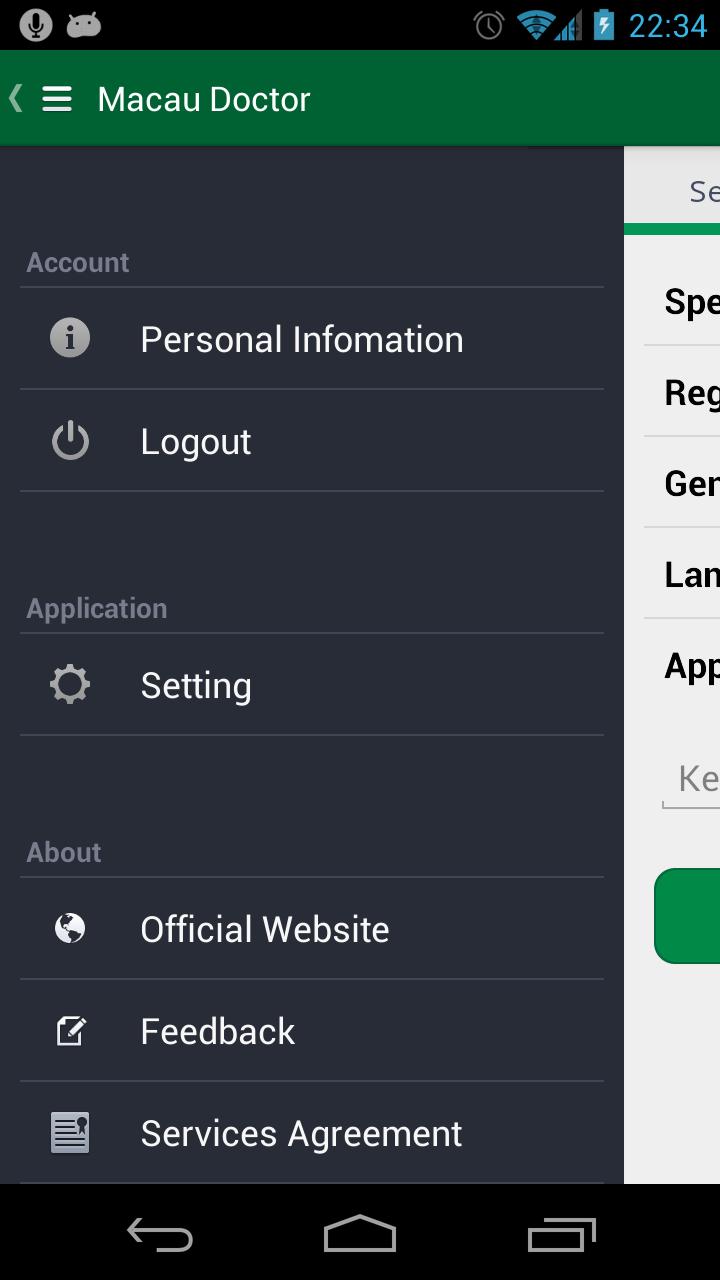Open the Setting menu item
The height and width of the screenshot is (1280, 720).
click(196, 686)
